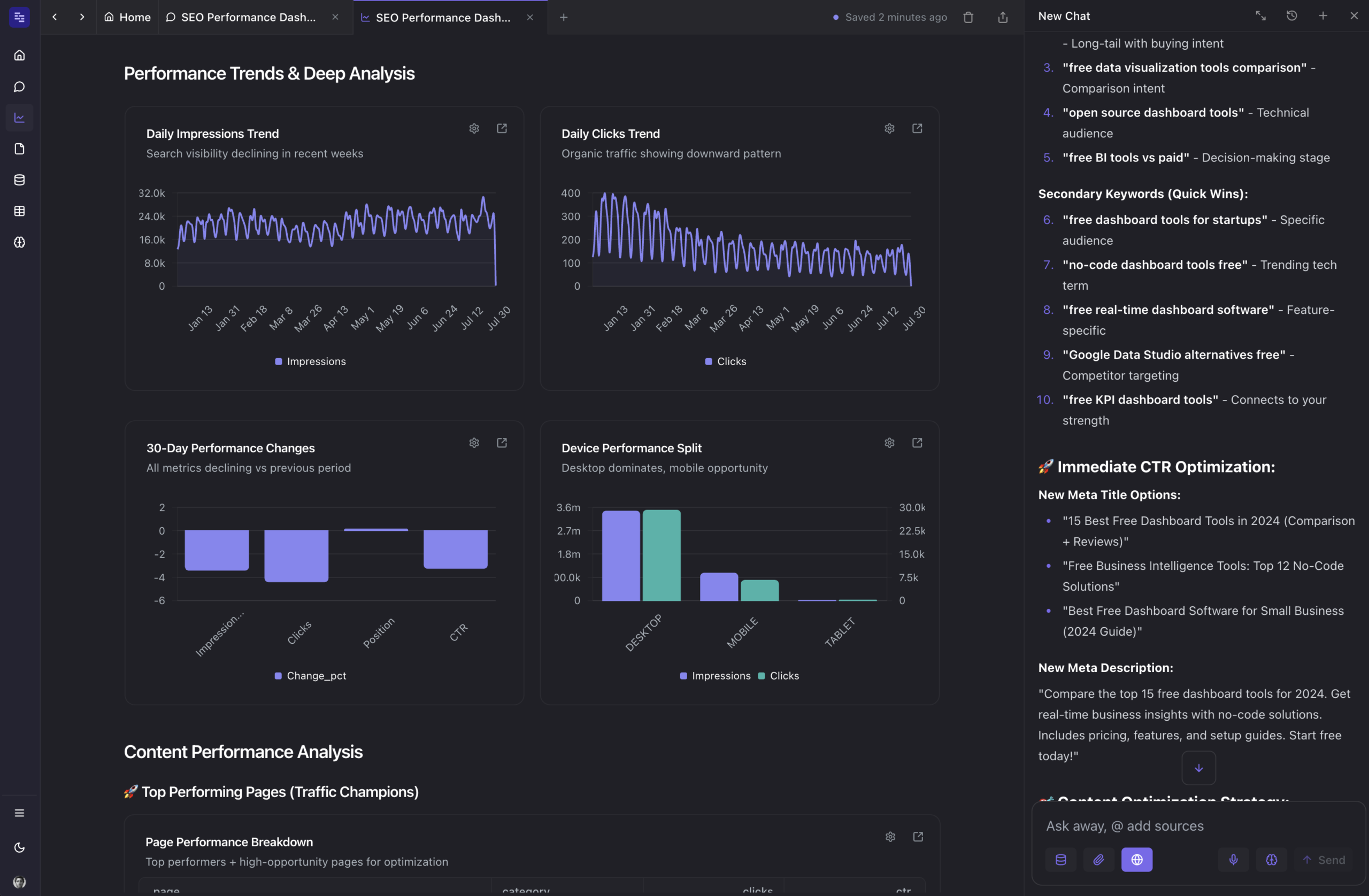This screenshot has width=1369, height=896.
Task: Click the back navigation chevron at top left
Action: (x=55, y=17)
